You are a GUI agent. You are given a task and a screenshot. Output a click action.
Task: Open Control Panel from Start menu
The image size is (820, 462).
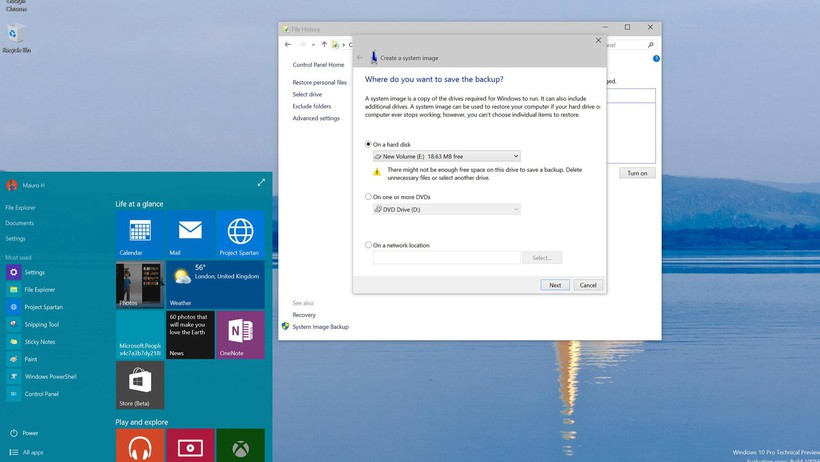pyautogui.click(x=41, y=394)
